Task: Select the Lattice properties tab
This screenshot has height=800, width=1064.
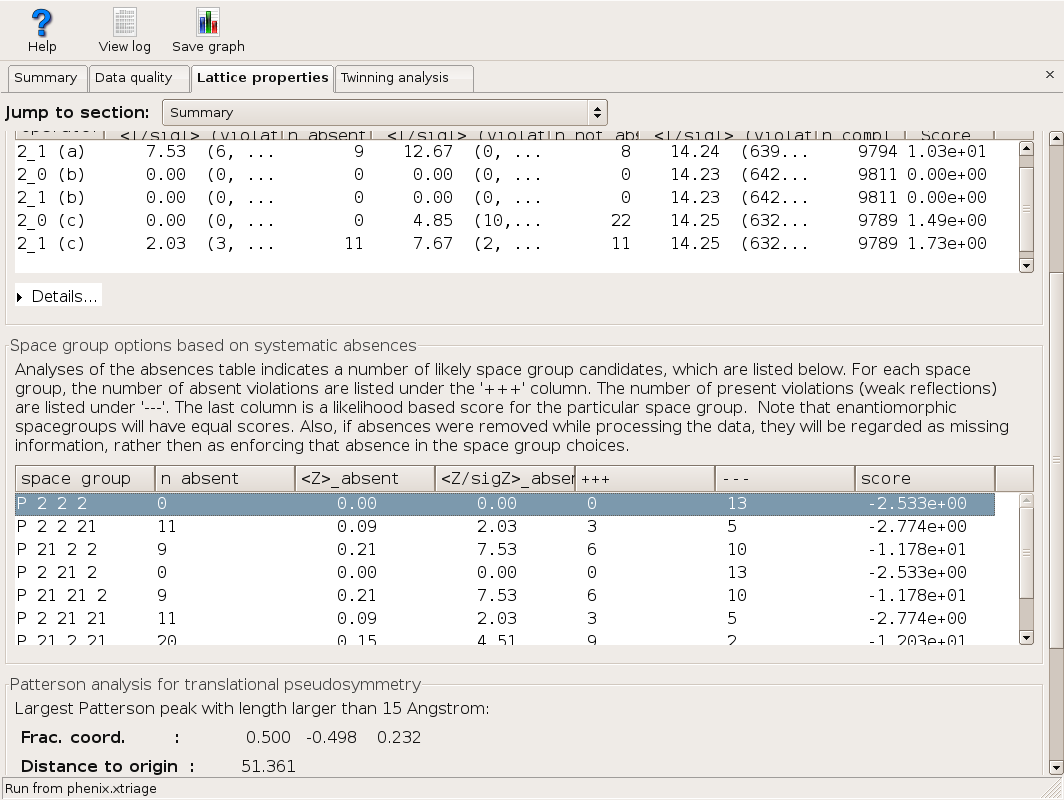Action: 262,78
